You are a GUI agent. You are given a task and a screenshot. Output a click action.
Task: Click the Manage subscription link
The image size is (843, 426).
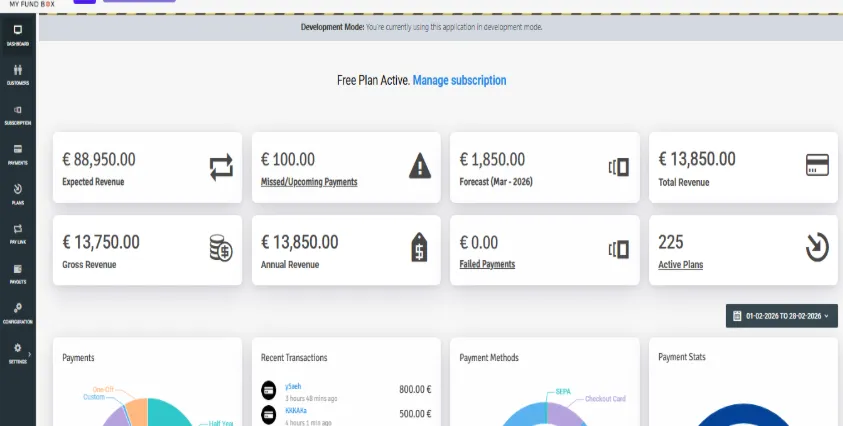pos(459,80)
